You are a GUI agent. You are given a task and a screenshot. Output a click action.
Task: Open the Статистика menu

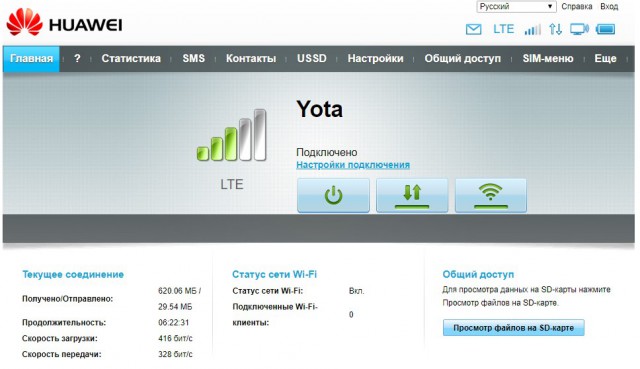click(x=131, y=58)
